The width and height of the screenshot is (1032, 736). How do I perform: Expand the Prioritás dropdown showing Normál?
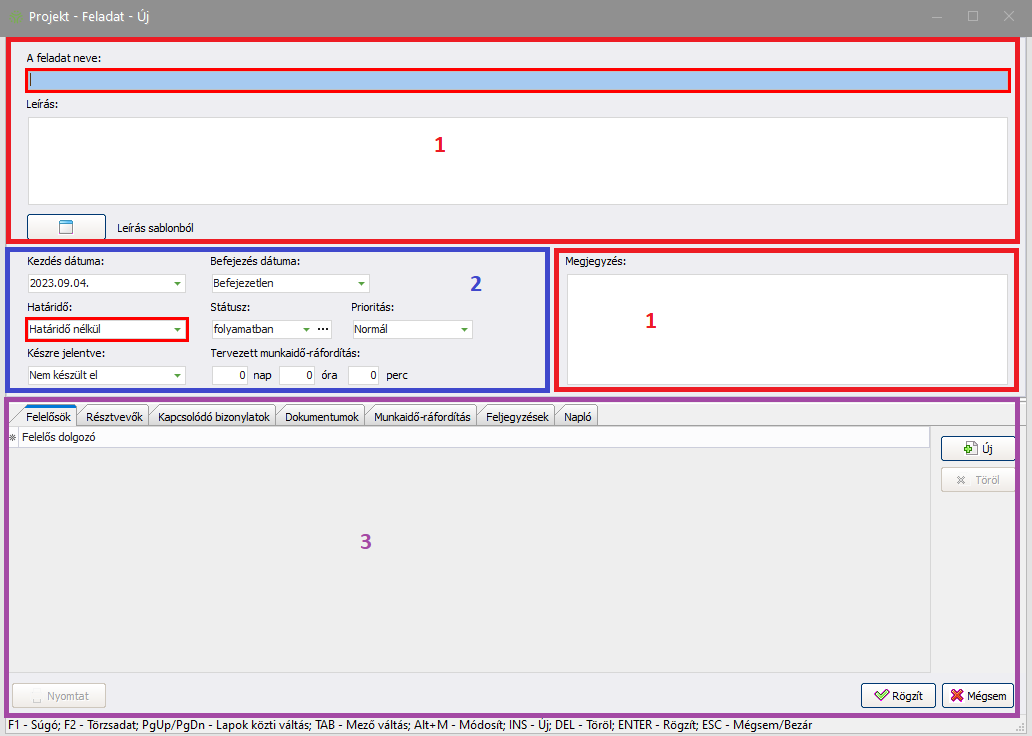pos(464,329)
